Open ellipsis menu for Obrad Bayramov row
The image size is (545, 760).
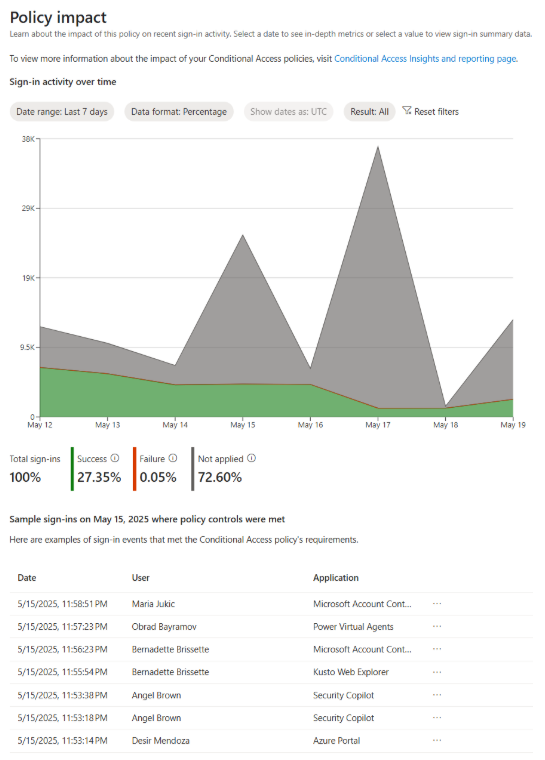tap(437, 626)
